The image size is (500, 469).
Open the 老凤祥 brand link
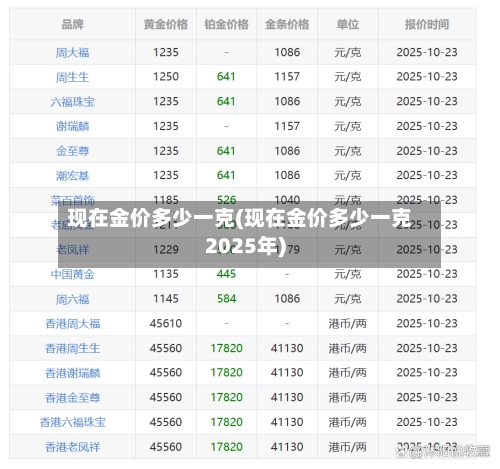[x=72, y=250]
